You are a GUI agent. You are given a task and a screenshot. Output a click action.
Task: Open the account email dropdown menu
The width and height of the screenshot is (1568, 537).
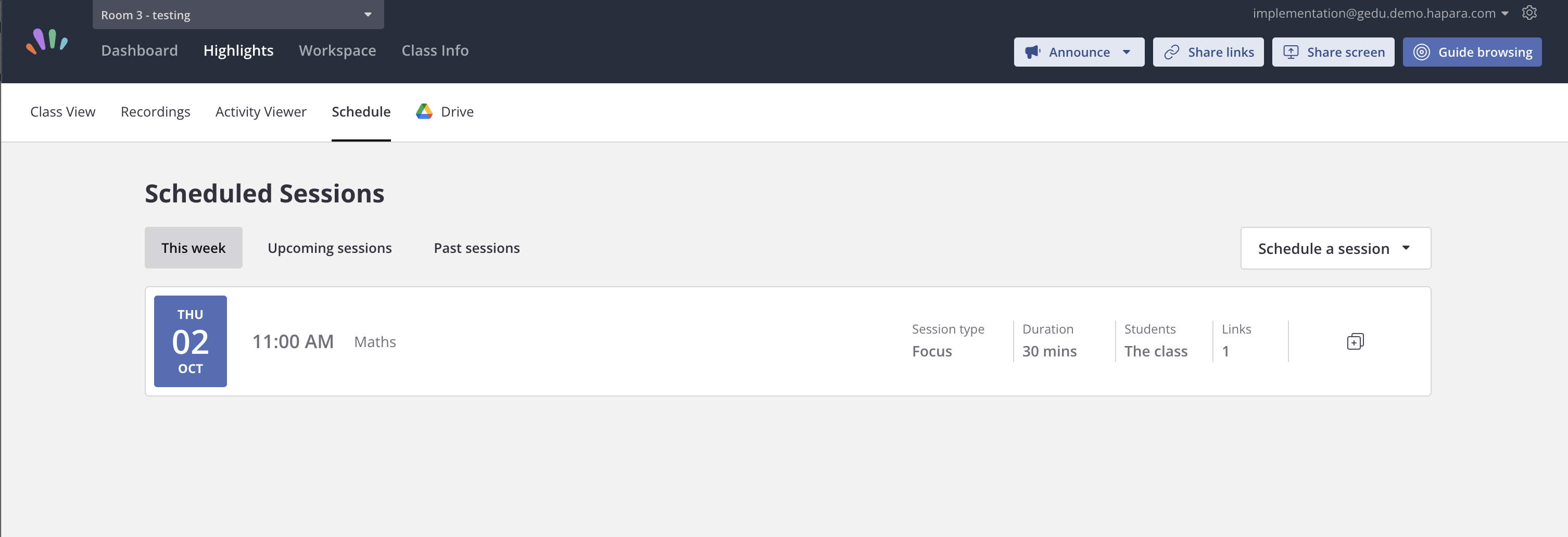tap(1380, 14)
